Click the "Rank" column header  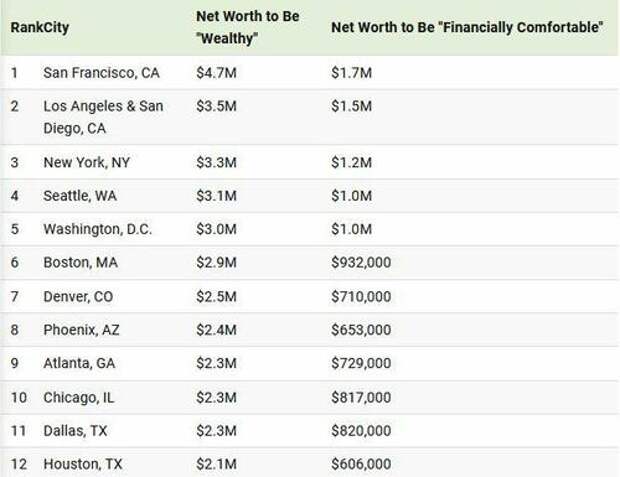25,28
